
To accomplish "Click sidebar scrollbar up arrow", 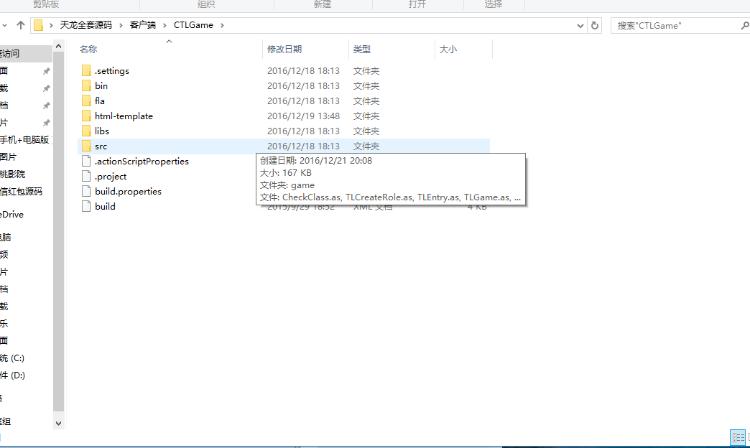I will (58, 46).
